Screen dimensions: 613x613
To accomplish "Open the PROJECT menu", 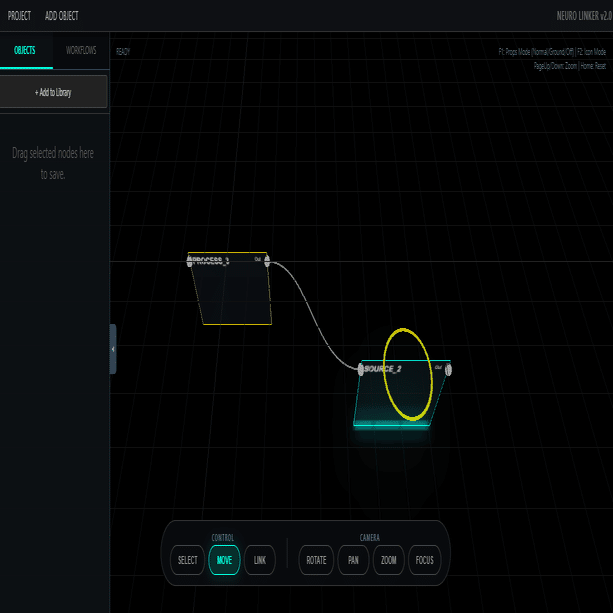I will 19,16.
